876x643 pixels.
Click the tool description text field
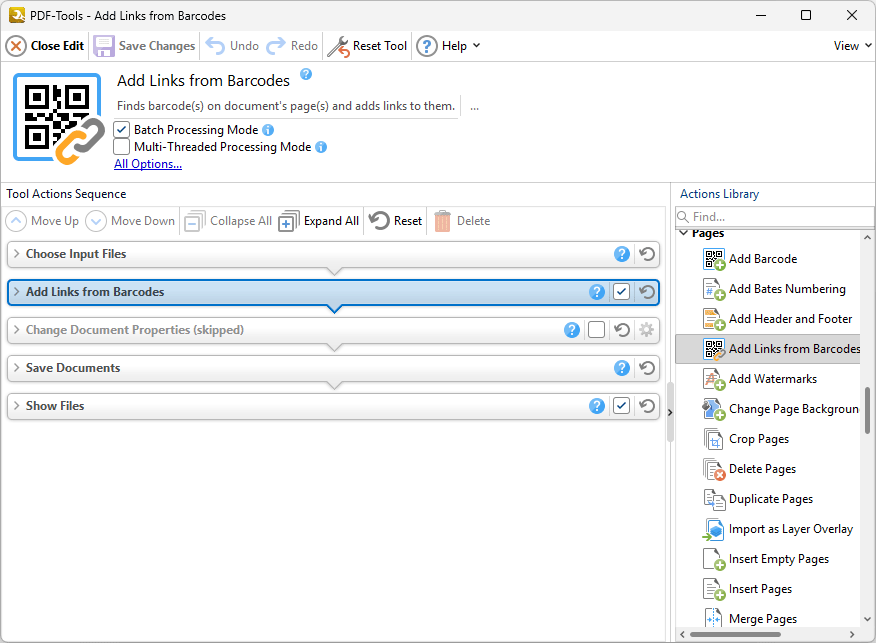pyautogui.click(x=286, y=106)
